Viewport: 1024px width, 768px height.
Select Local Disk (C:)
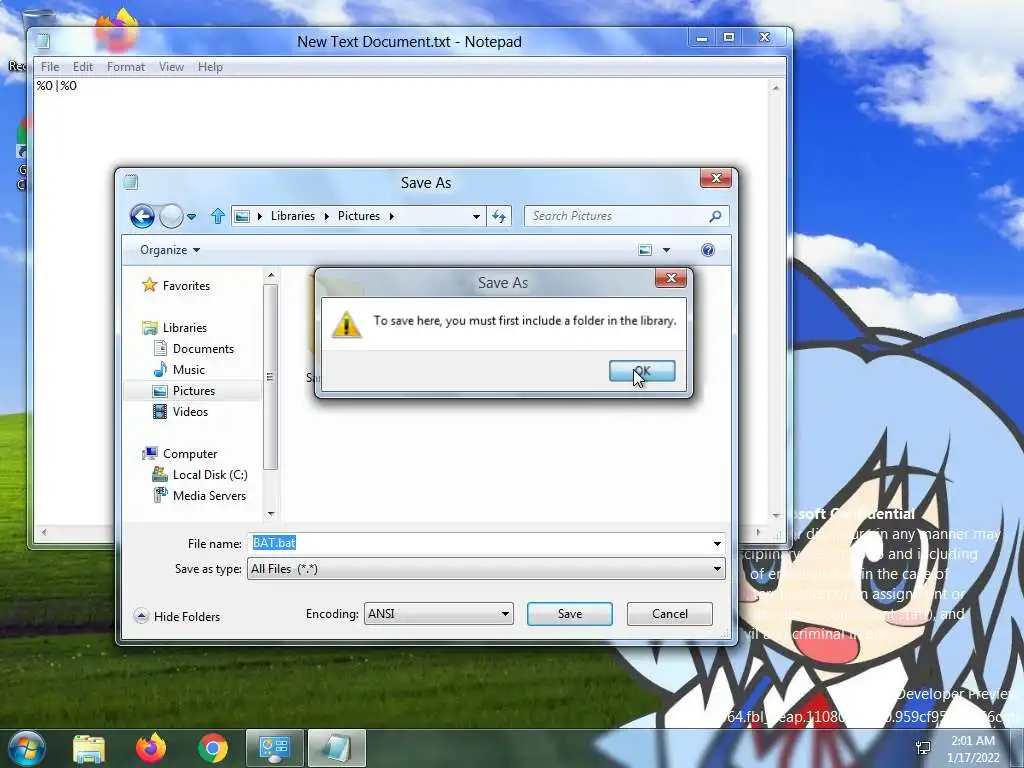click(200, 475)
